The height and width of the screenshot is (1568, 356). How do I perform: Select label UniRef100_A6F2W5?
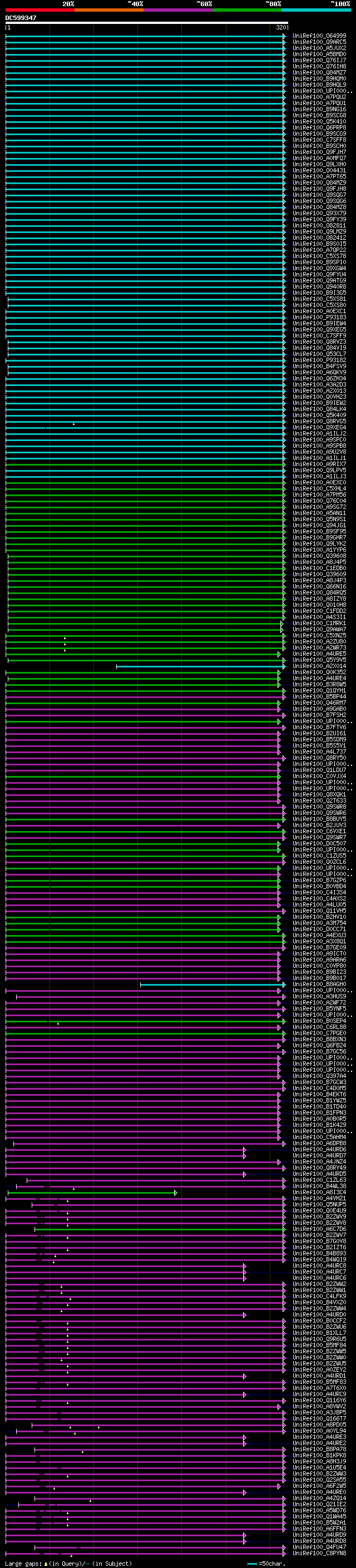(x=319, y=1486)
